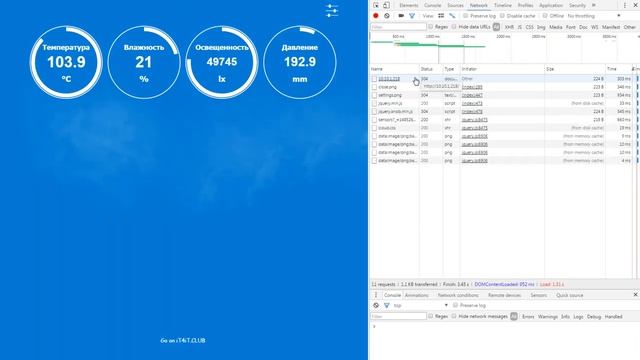
Task: Filter requests by WS type
Action: coord(595,27)
